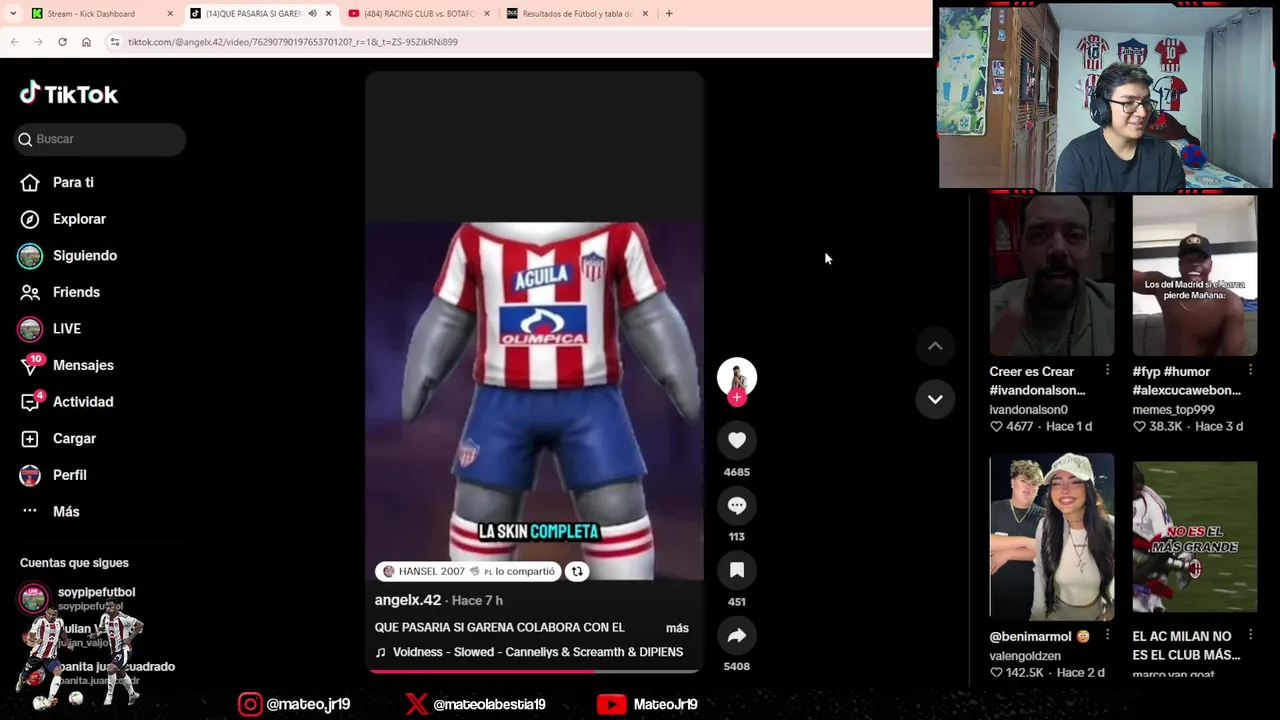Open the #fyp #humor video thumbnail
The height and width of the screenshot is (720, 1280).
1194,276
